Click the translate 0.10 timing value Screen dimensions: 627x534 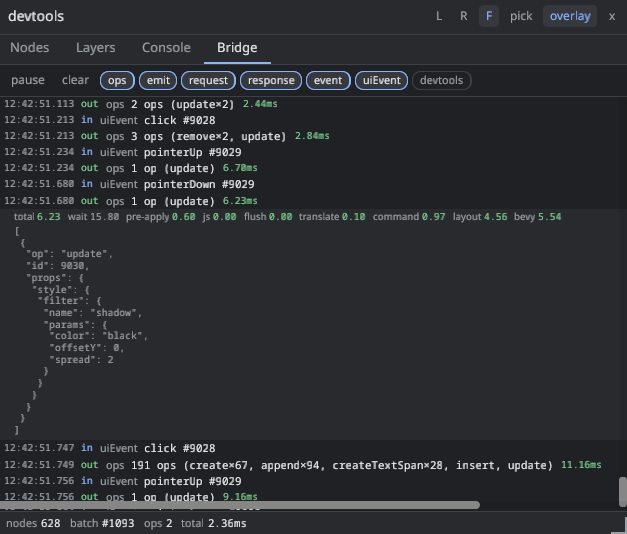point(332,217)
